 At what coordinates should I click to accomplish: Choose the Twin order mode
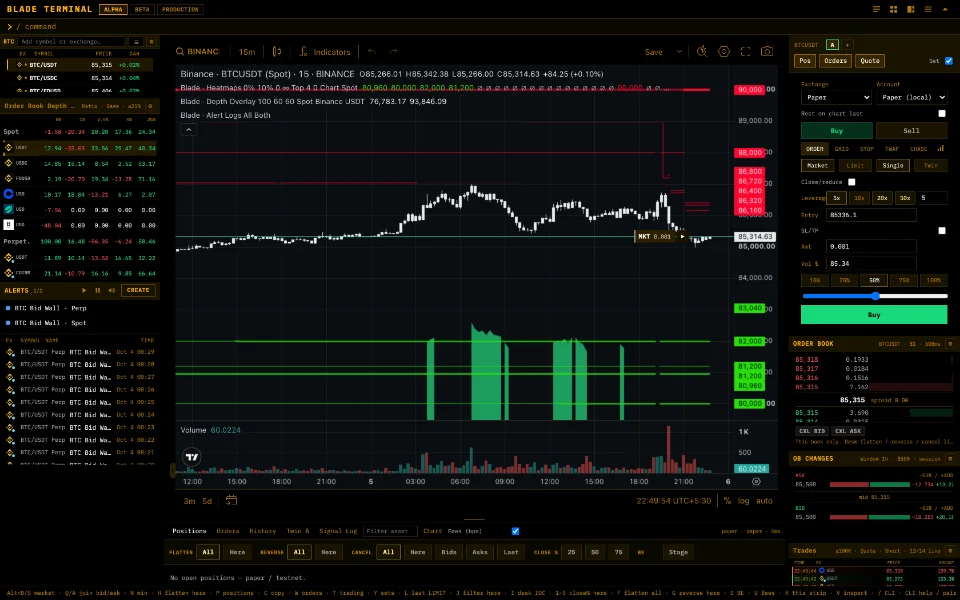[x=930, y=165]
